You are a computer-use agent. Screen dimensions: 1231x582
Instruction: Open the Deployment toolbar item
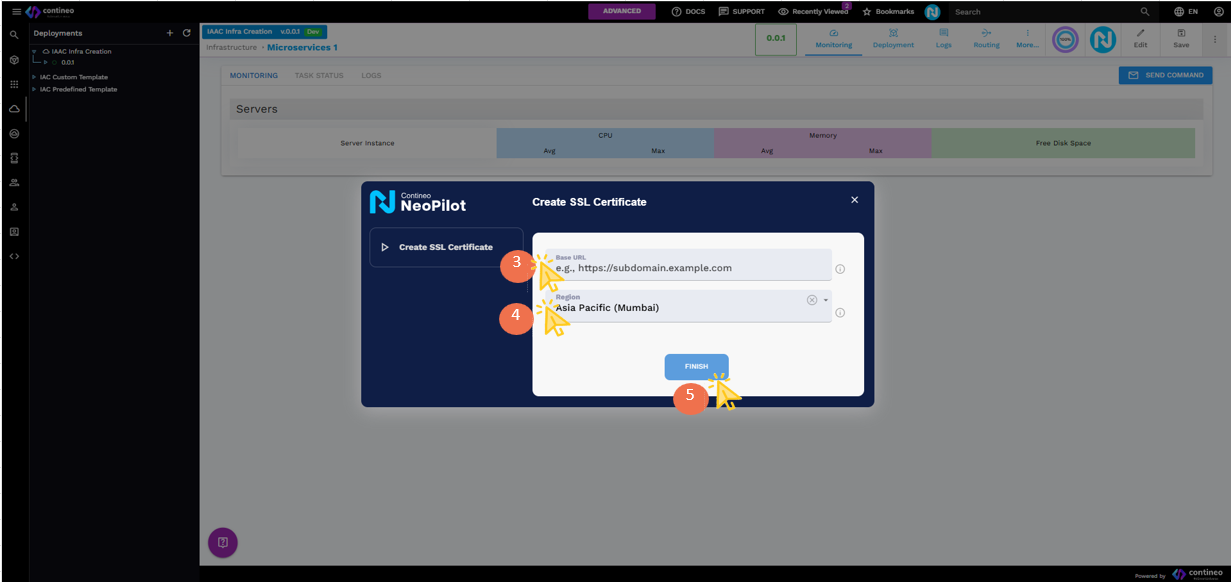(x=892, y=39)
